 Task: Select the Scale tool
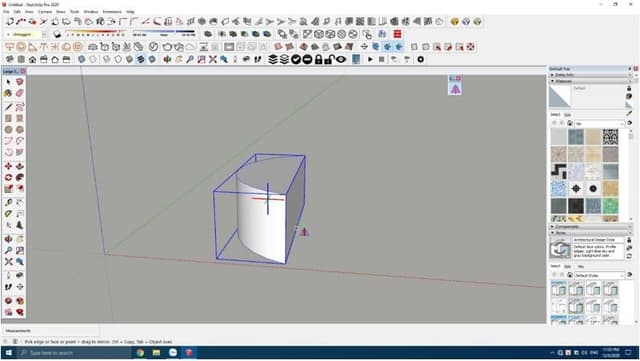9,189
